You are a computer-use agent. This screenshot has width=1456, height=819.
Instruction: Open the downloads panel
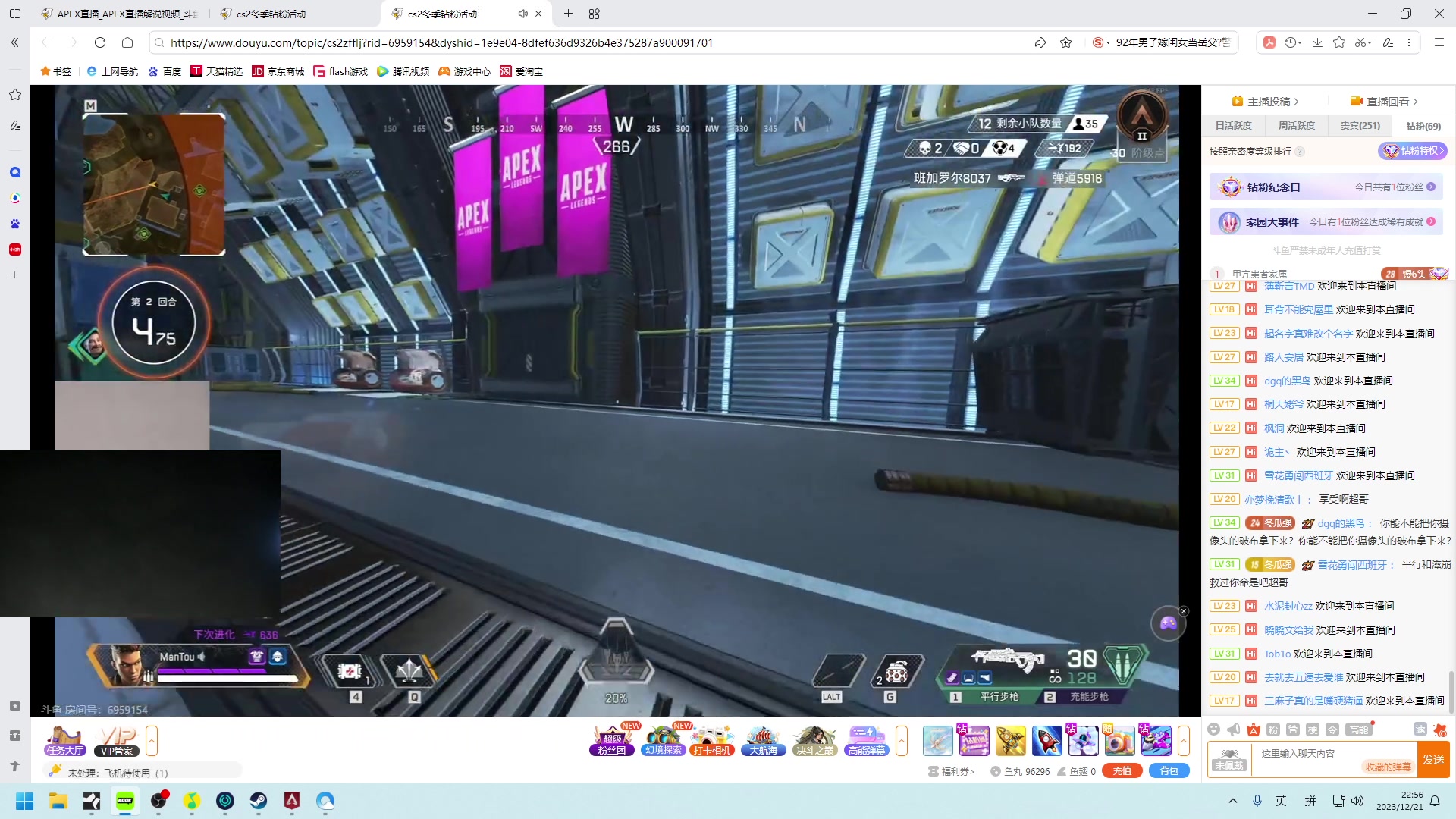coord(1317,42)
